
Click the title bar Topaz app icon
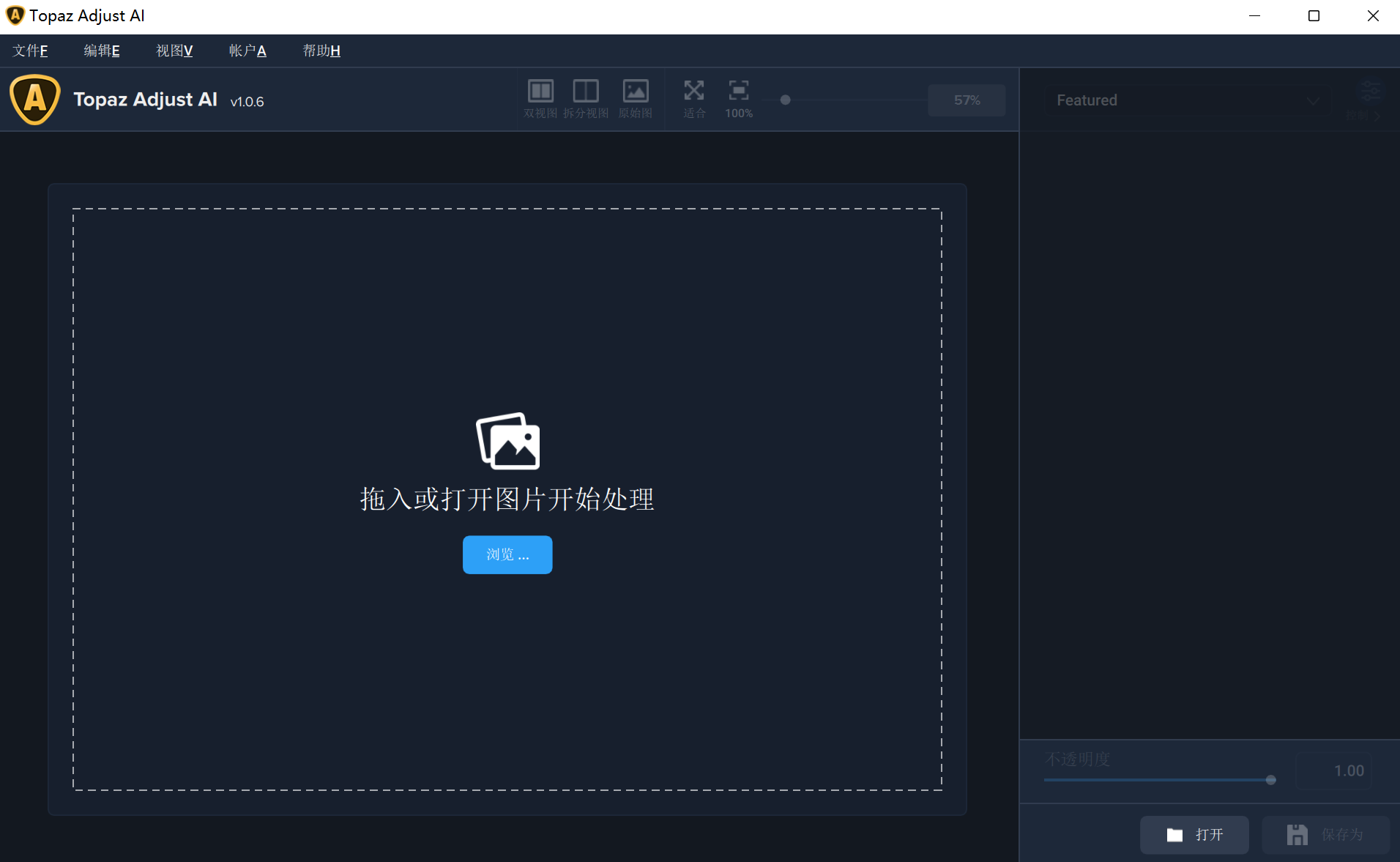[x=15, y=15]
